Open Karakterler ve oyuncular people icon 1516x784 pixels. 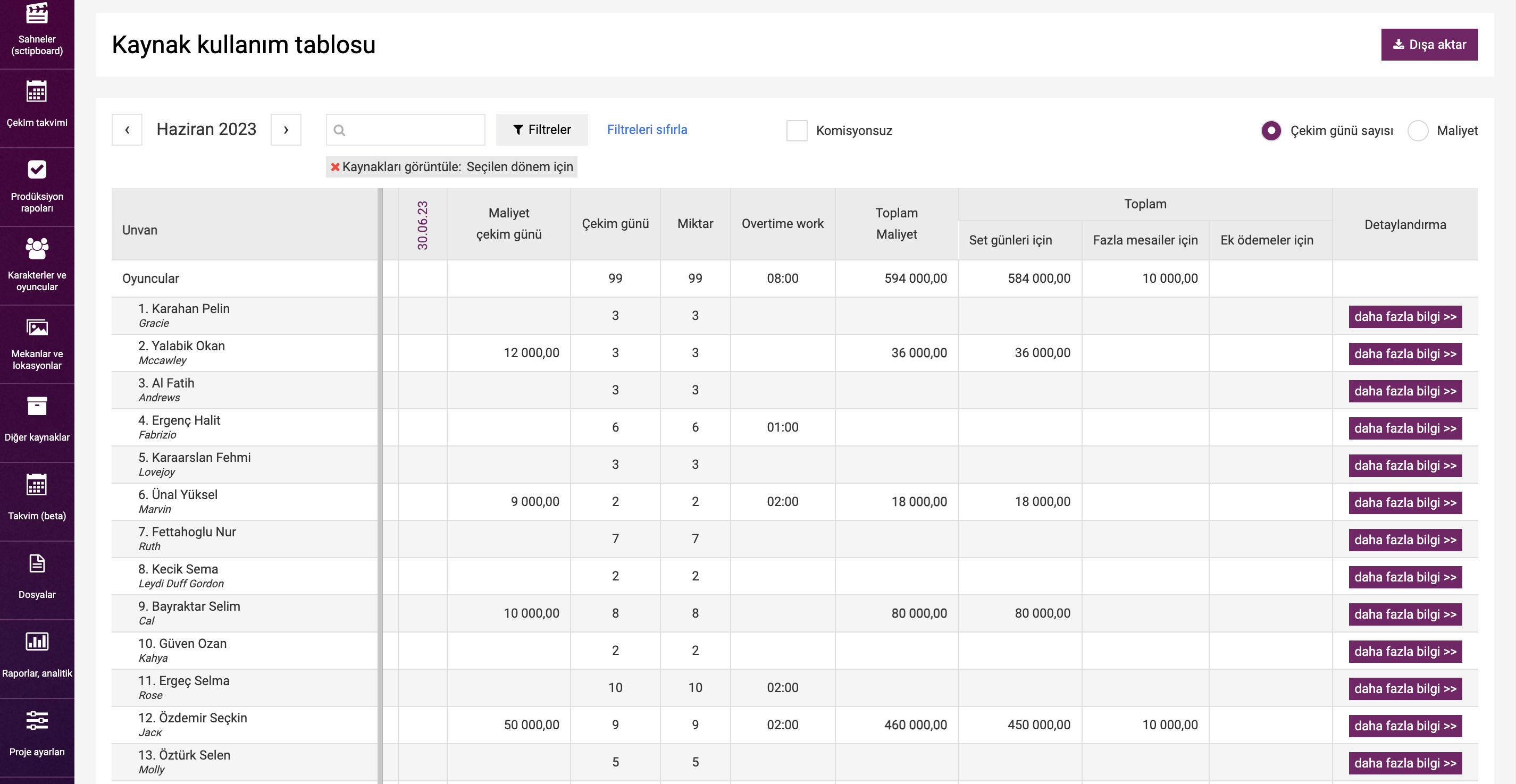coord(37,248)
